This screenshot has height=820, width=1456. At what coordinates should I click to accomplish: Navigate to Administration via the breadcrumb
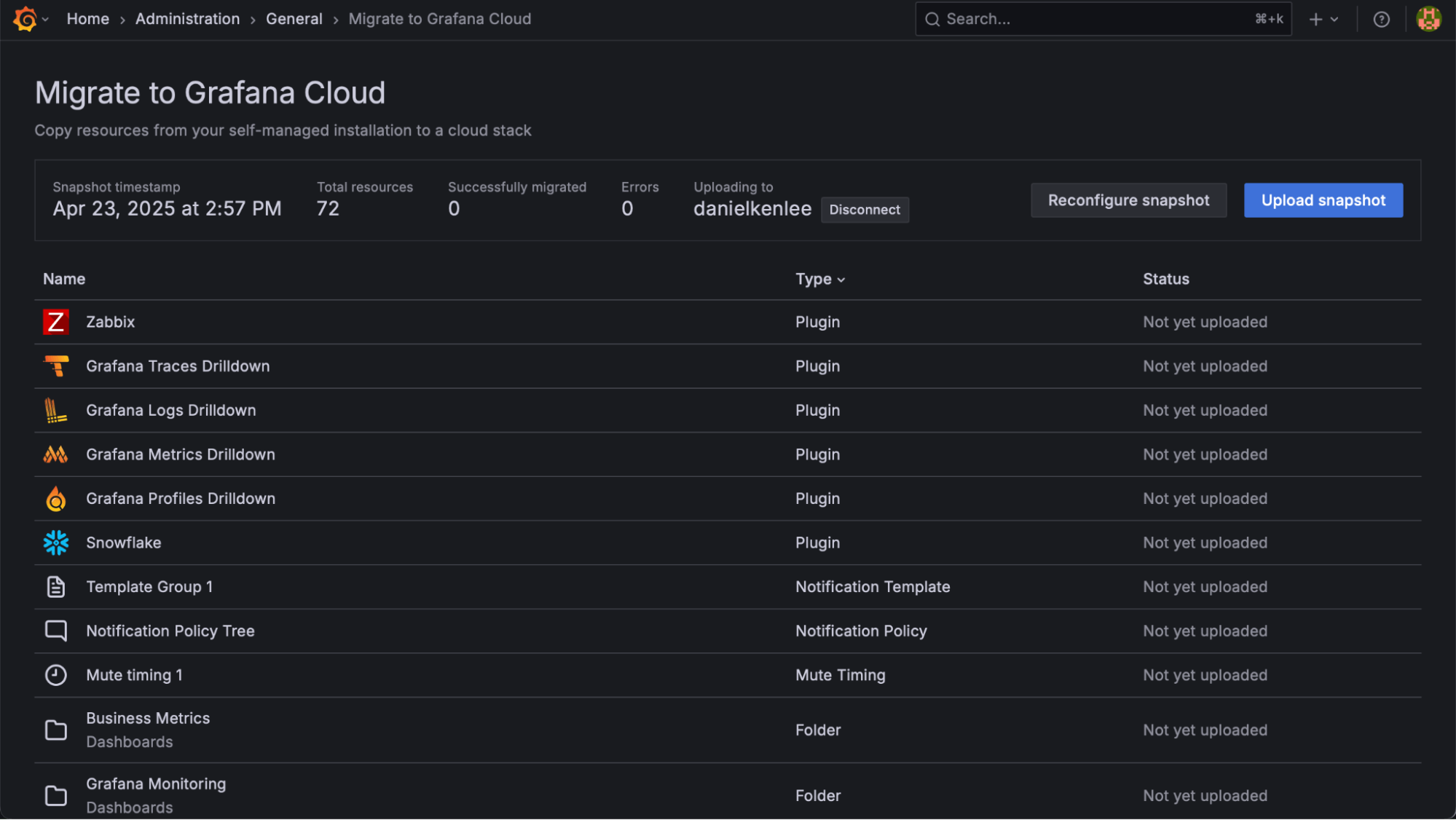coord(187,19)
